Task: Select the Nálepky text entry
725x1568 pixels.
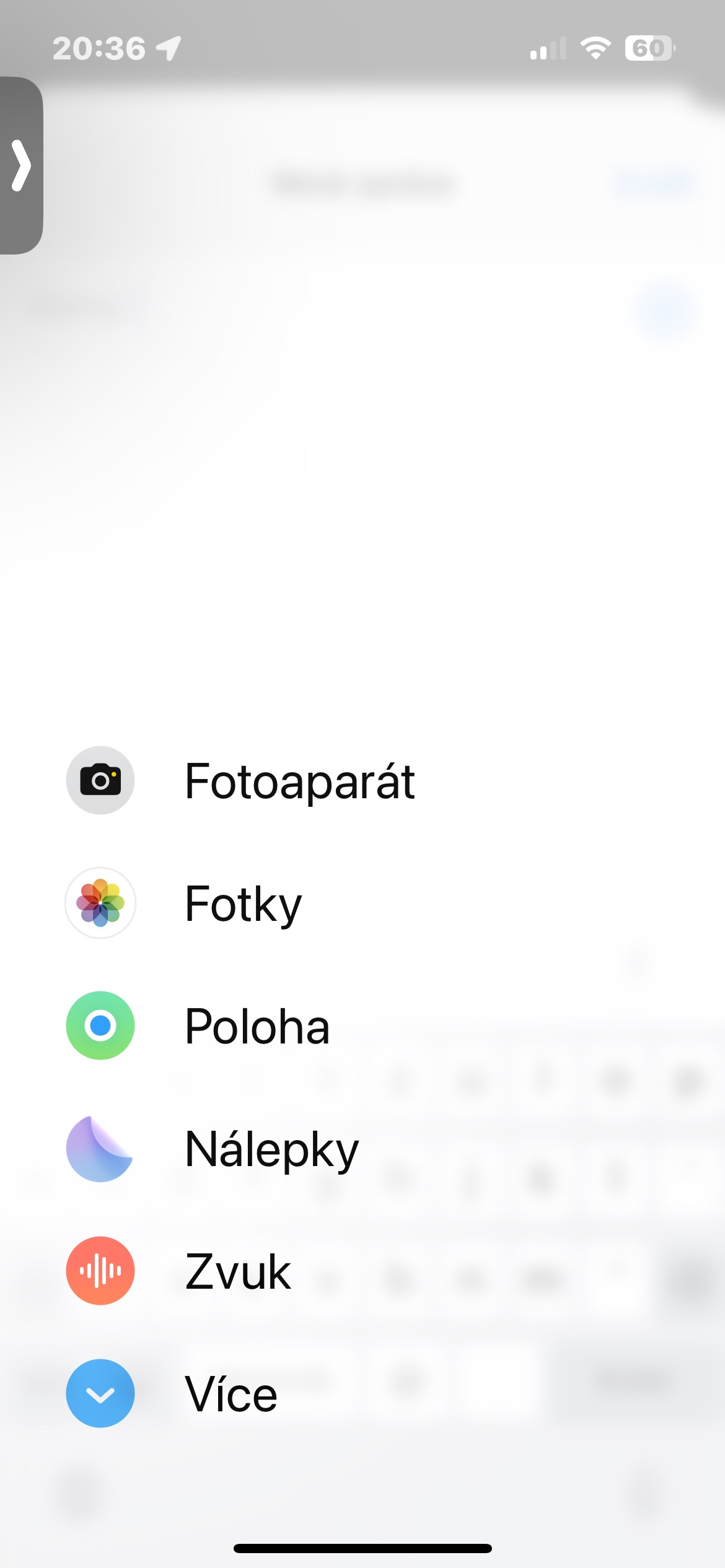Action: pyautogui.click(x=272, y=1150)
